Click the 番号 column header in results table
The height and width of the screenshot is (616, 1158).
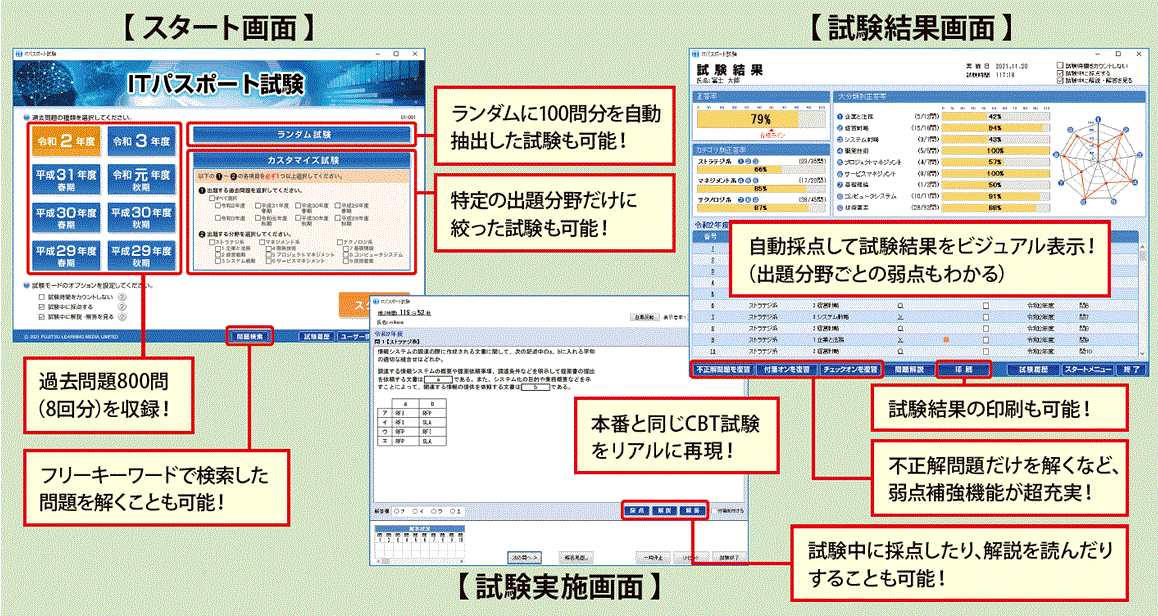pyautogui.click(x=712, y=235)
